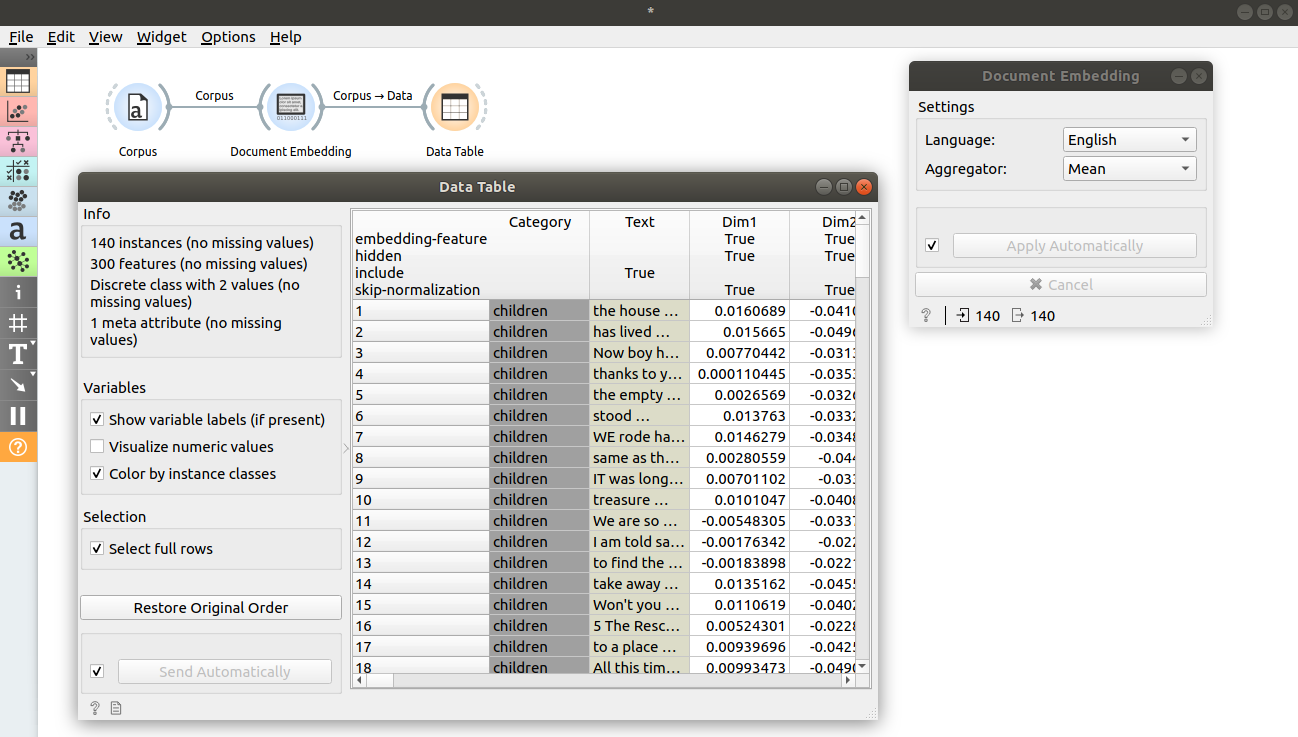The image size is (1298, 737).
Task: Toggle the canvas grid icon
Action: point(18,323)
